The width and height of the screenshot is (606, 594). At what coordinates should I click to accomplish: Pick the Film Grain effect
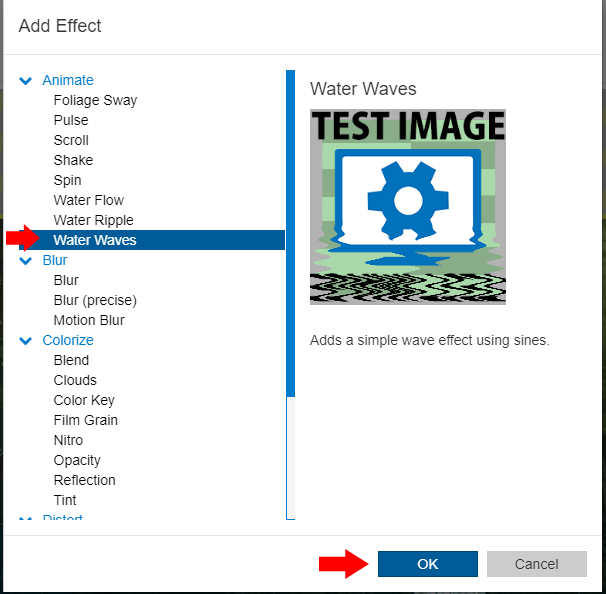86,420
